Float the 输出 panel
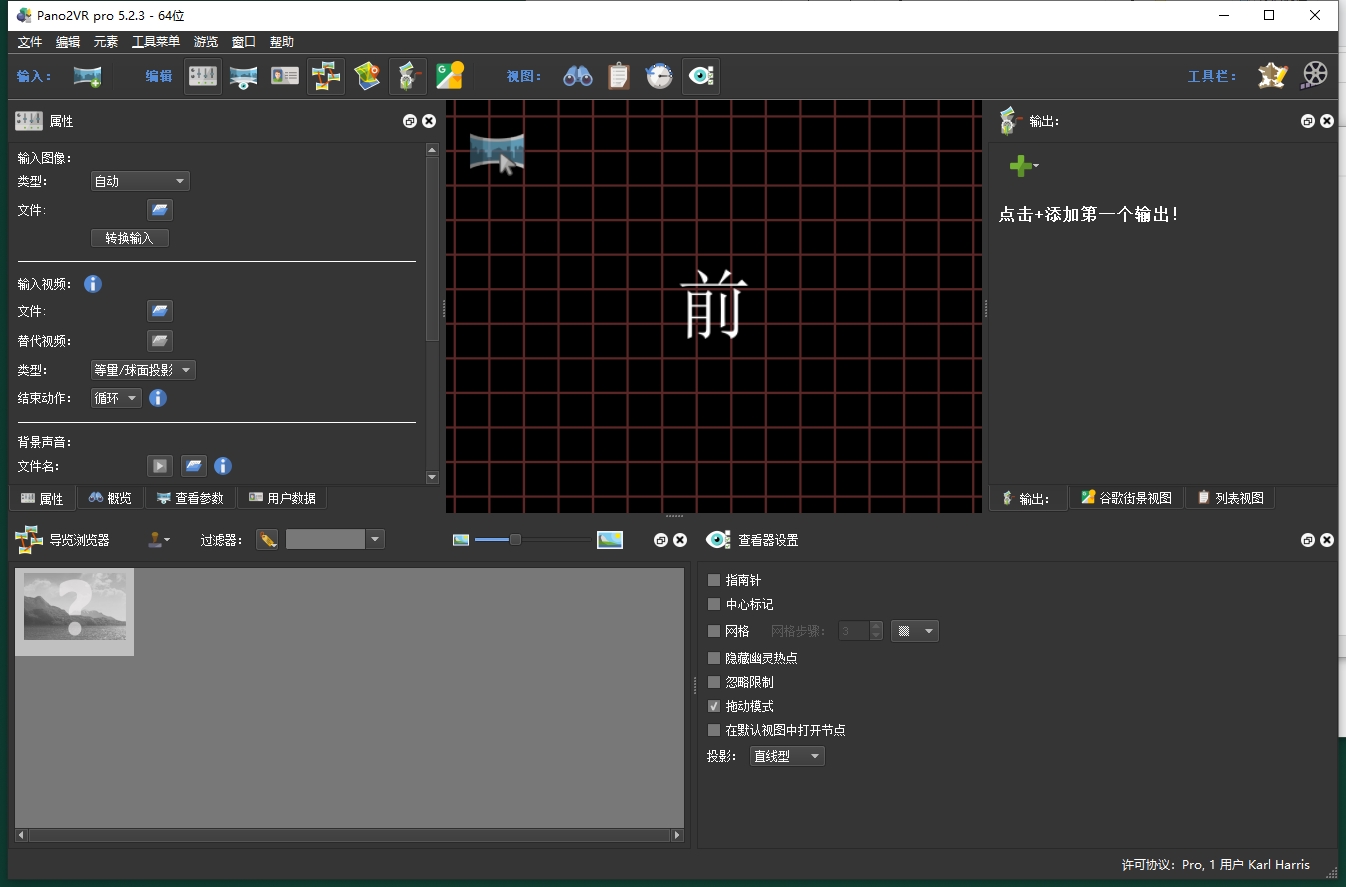 tap(1308, 121)
